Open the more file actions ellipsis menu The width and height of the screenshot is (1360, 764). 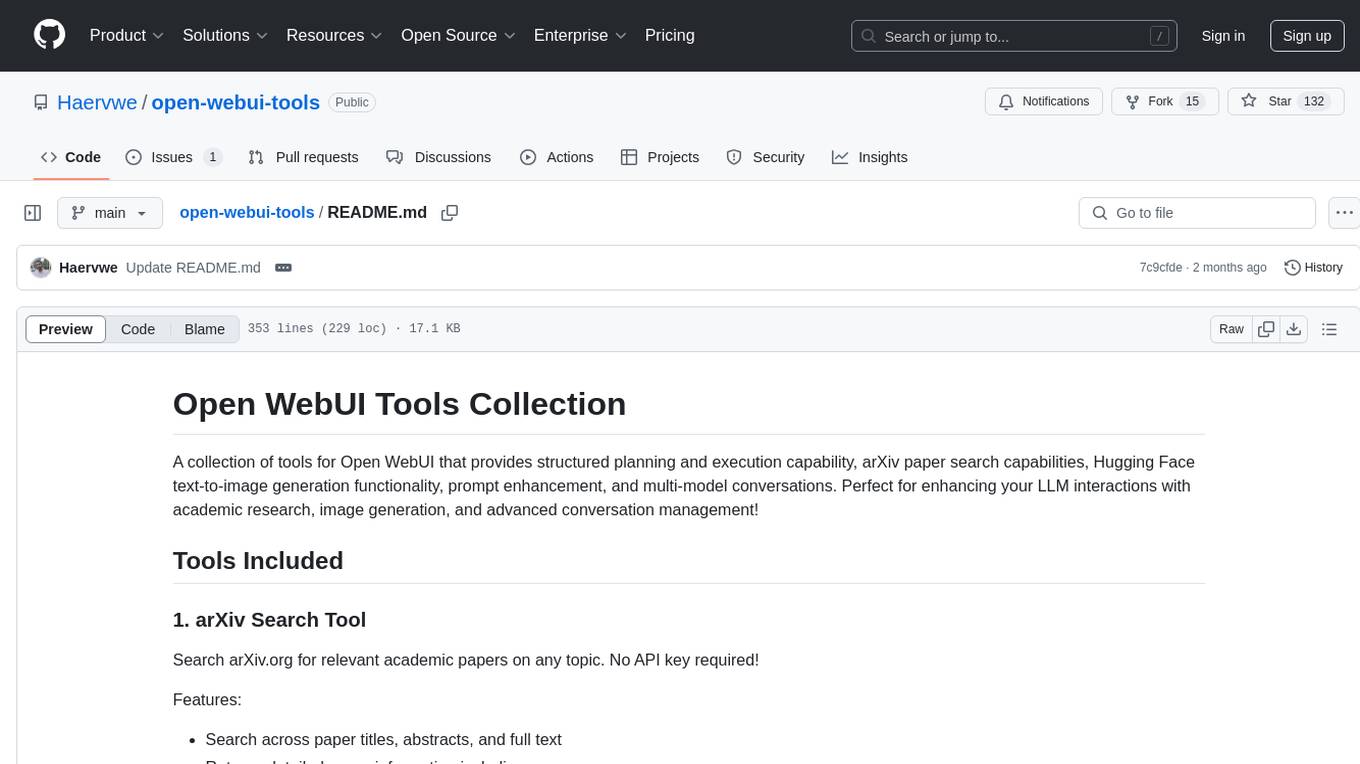pos(1344,213)
